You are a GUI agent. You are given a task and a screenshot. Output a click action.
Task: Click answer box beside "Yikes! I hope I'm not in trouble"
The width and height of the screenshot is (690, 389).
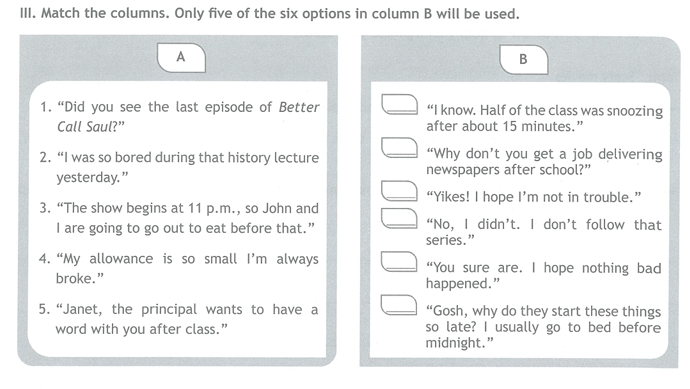point(400,191)
